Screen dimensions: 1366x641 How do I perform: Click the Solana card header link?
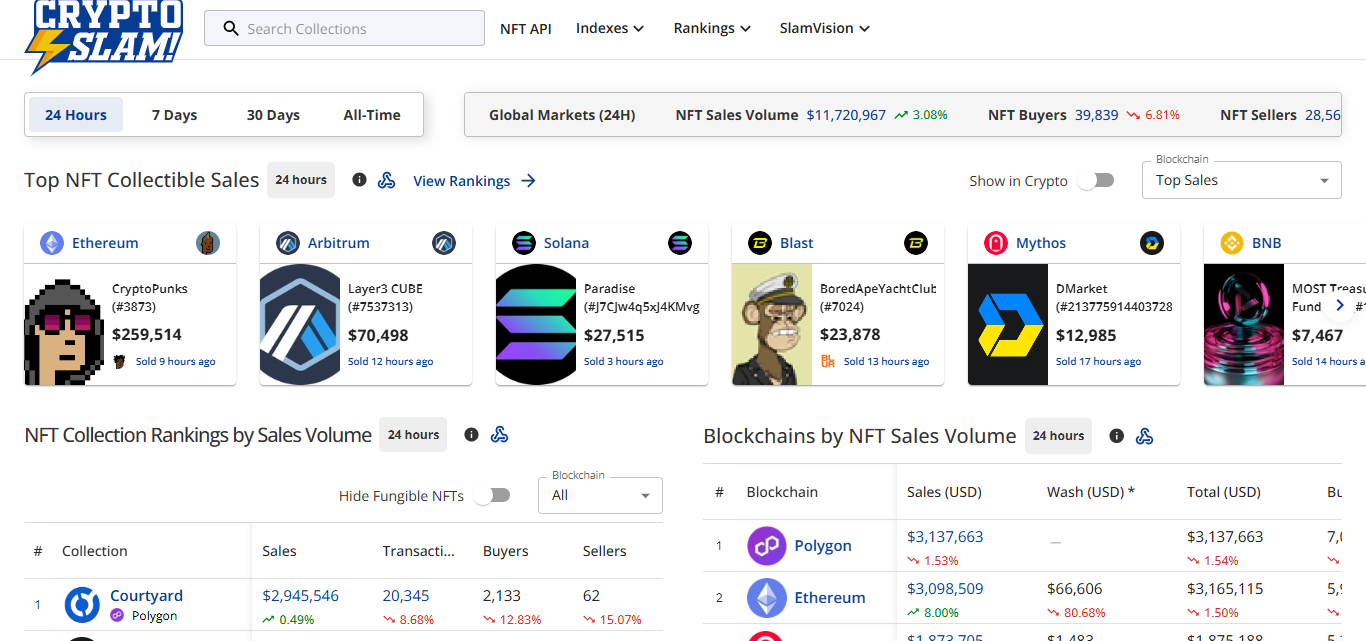point(566,243)
